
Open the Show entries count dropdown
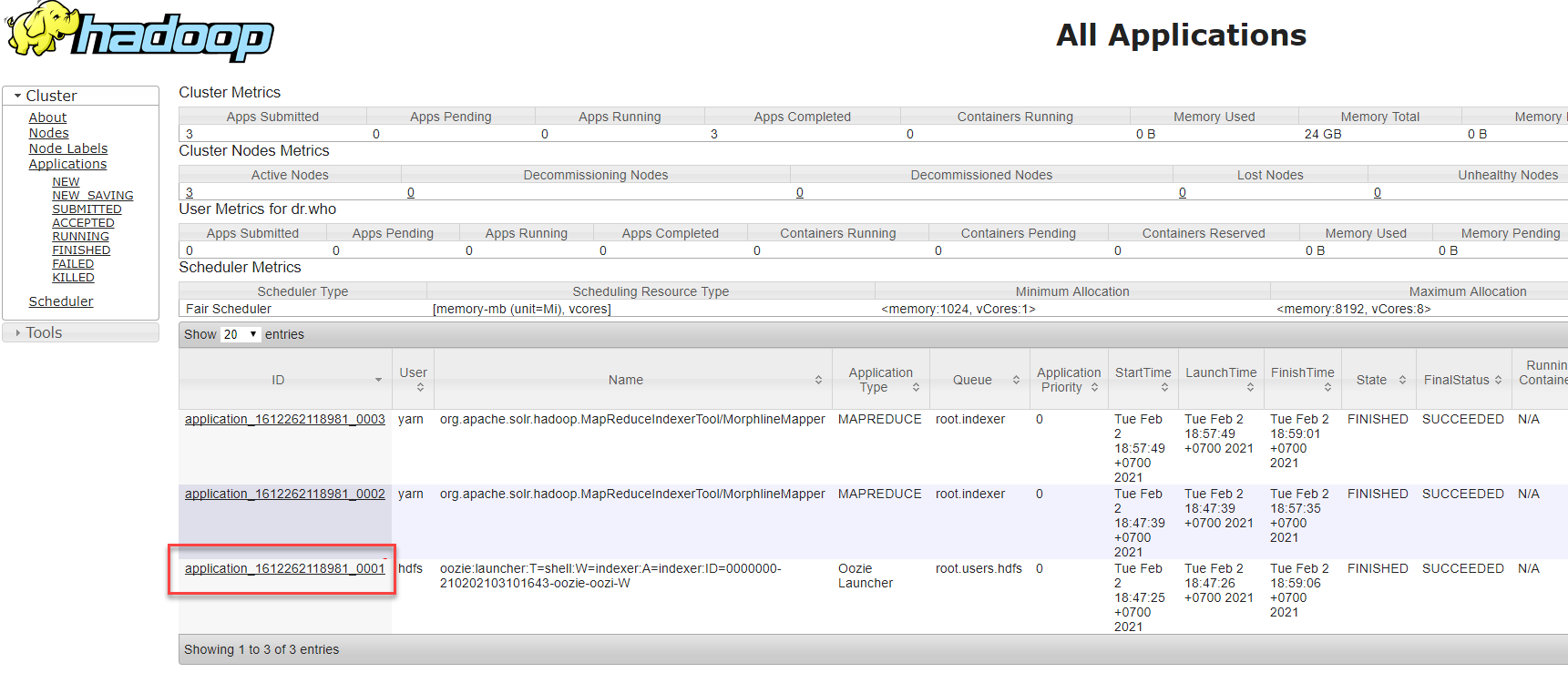tap(241, 334)
